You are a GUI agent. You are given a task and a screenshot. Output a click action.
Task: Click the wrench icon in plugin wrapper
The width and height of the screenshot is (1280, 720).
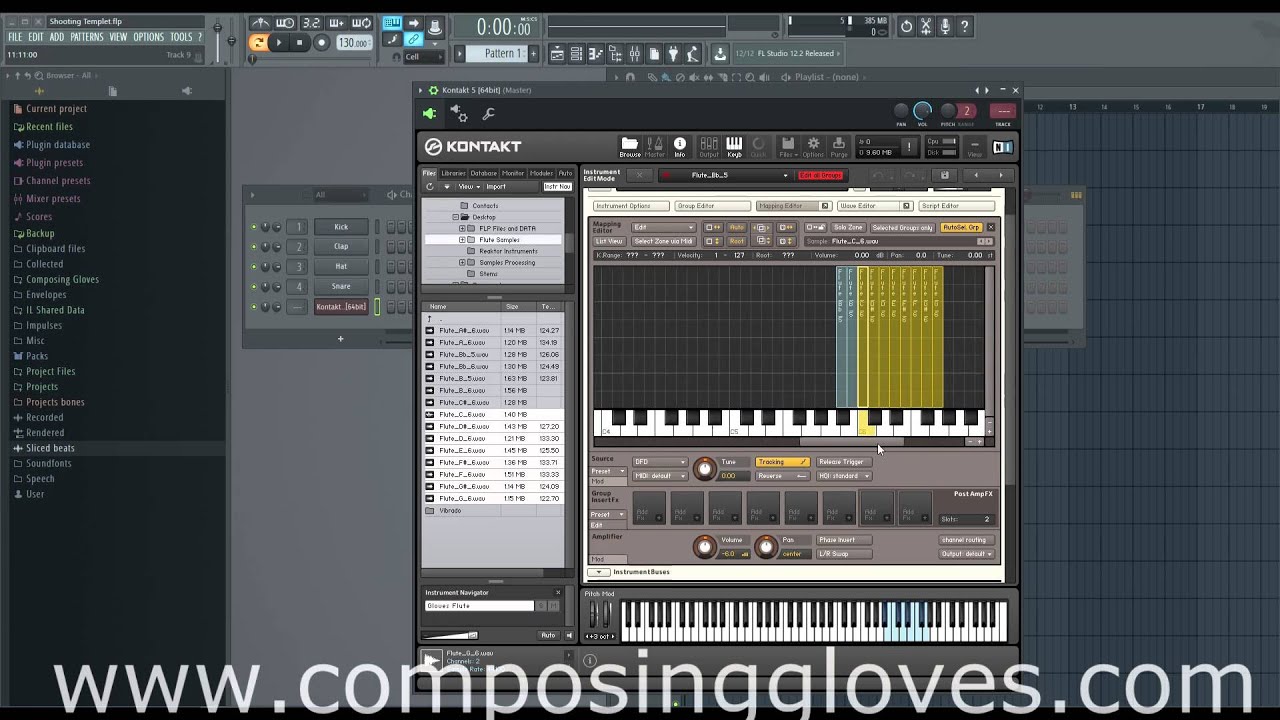point(489,114)
